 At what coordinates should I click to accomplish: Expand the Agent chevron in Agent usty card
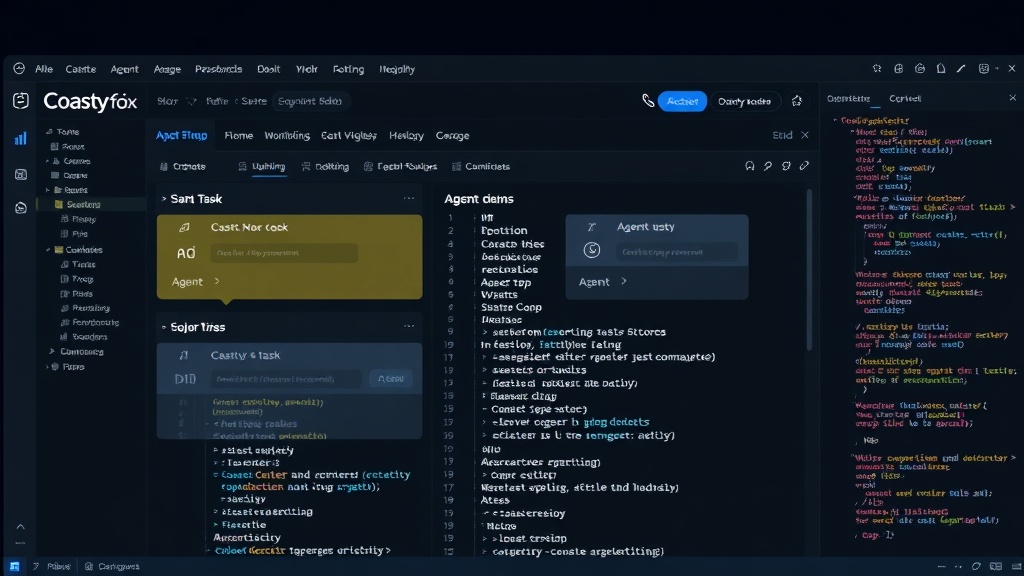coord(624,281)
